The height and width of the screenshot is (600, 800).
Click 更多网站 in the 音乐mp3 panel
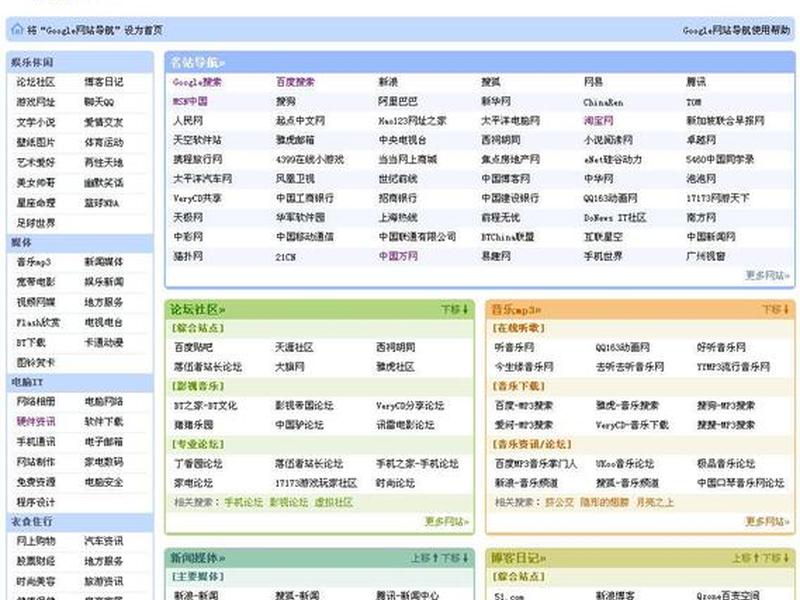pyautogui.click(x=767, y=521)
